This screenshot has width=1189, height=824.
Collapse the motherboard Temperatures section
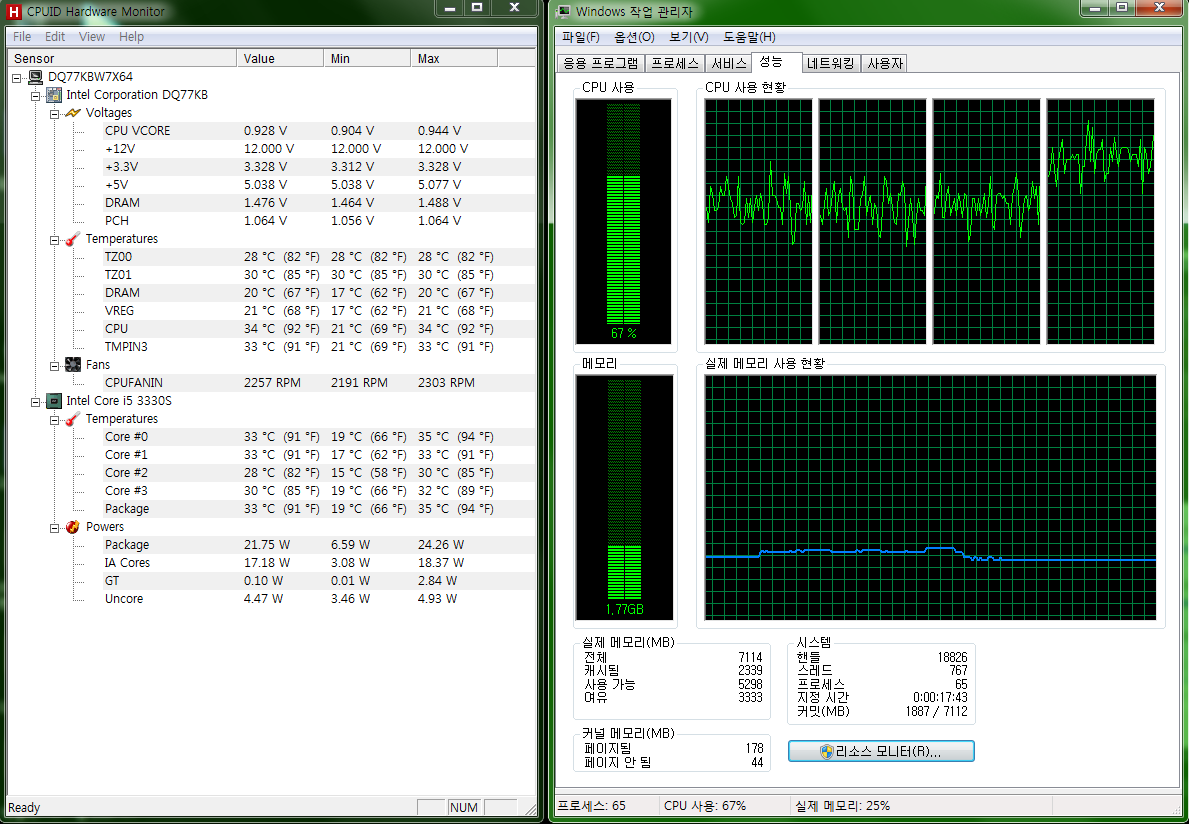pyautogui.click(x=55, y=240)
